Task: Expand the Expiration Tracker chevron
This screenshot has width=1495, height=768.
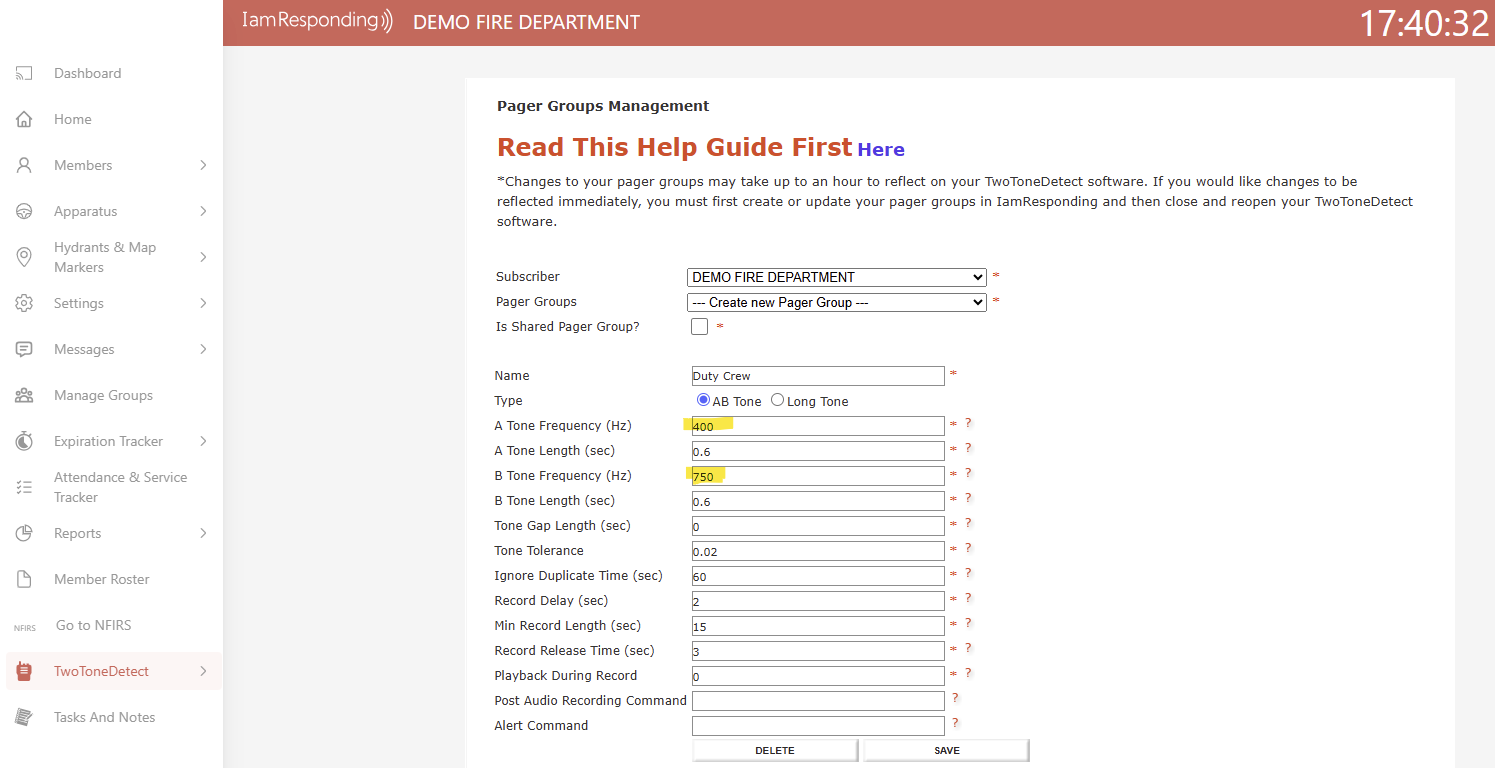Action: click(x=203, y=441)
